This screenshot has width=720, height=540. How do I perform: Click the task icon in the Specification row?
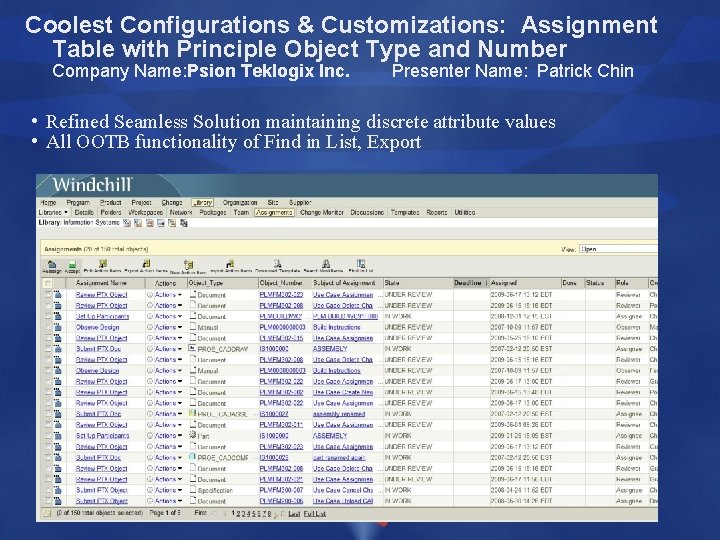point(57,490)
